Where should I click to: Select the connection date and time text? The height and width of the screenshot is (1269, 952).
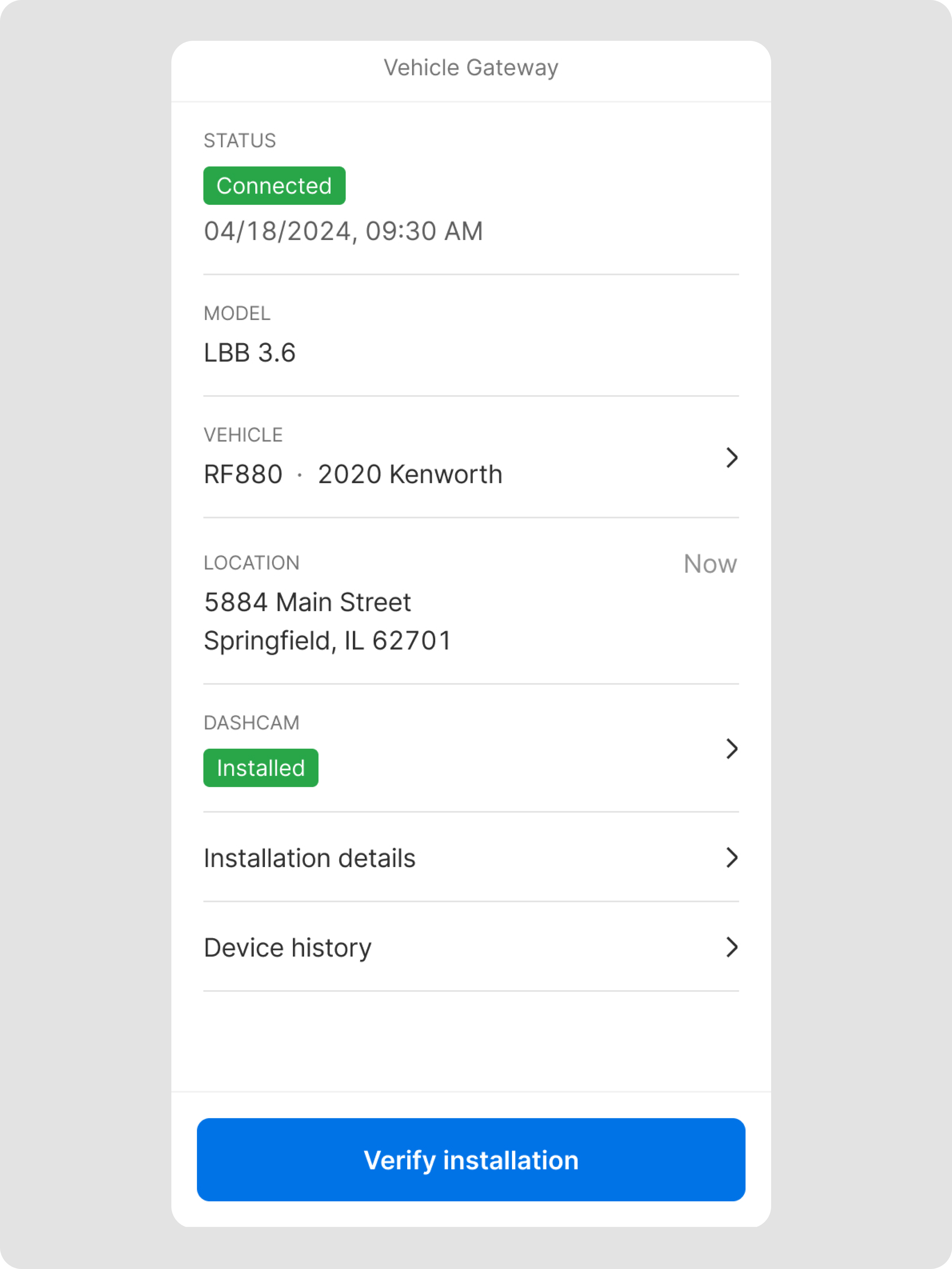343,231
